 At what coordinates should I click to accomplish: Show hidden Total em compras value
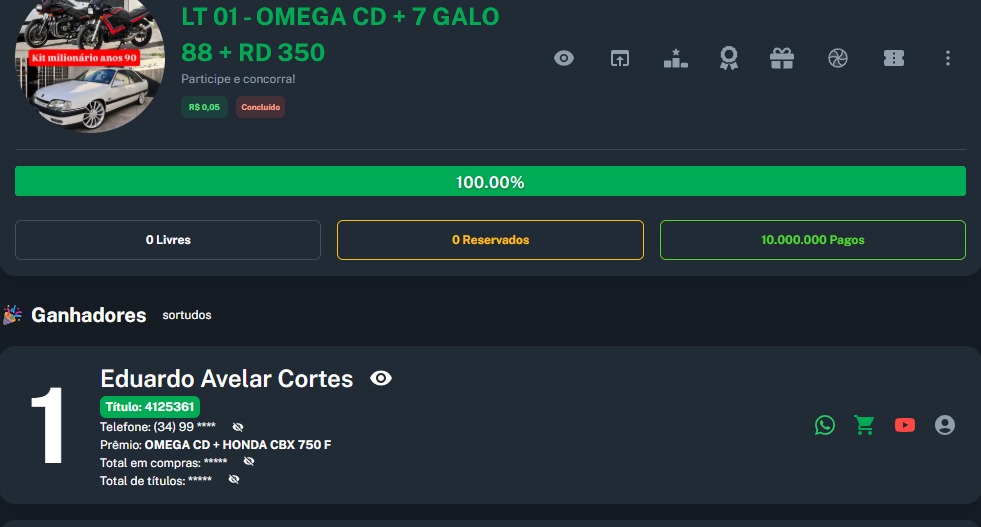(249, 462)
